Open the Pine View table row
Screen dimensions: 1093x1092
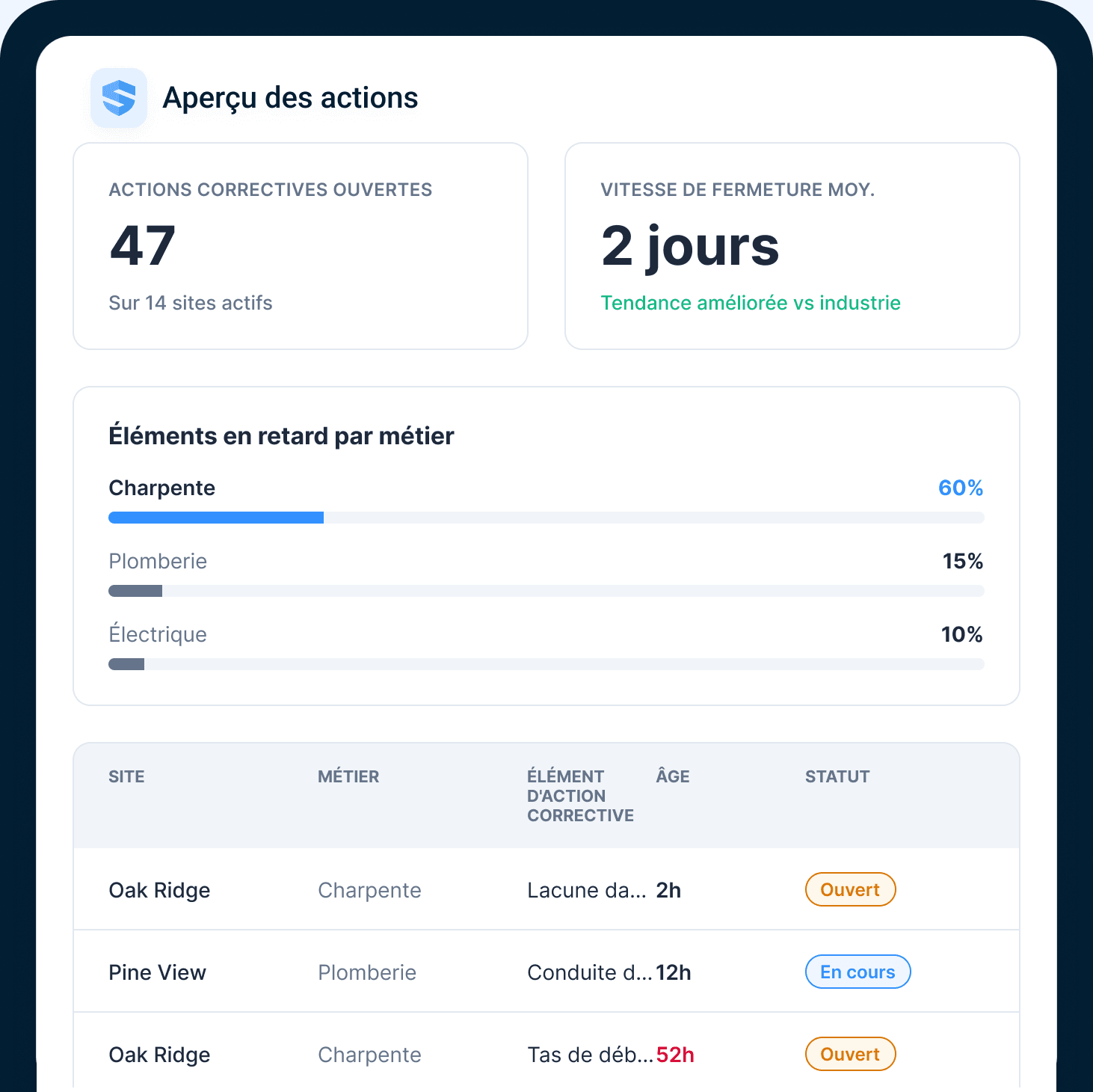[546, 972]
